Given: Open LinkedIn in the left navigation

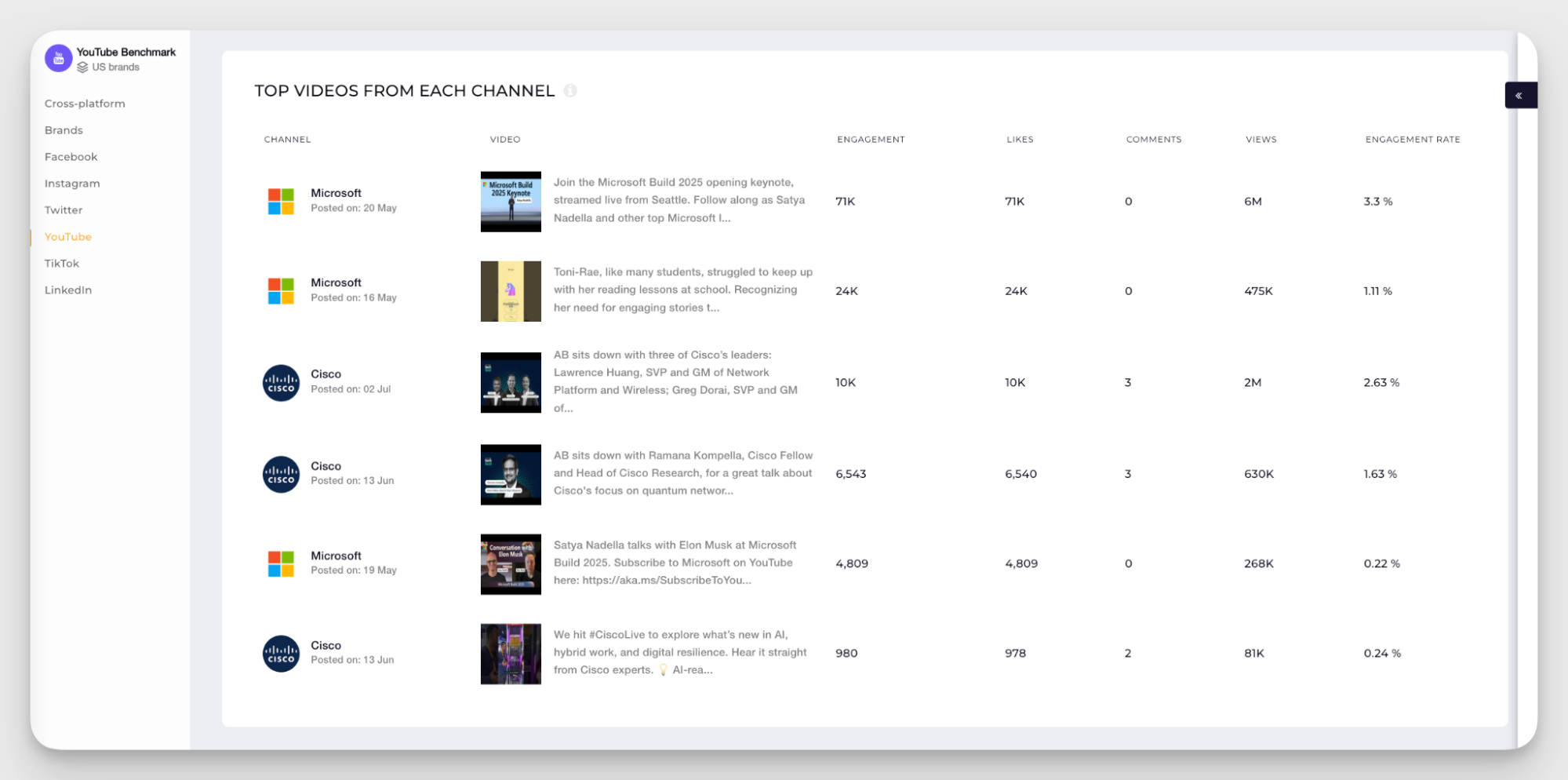Looking at the screenshot, I should 68,290.
